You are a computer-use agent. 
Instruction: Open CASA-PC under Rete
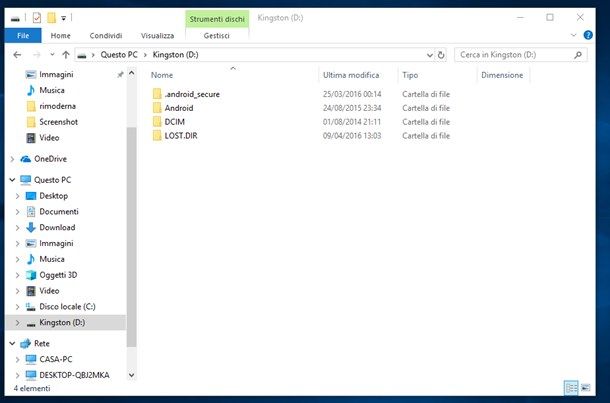(56, 359)
